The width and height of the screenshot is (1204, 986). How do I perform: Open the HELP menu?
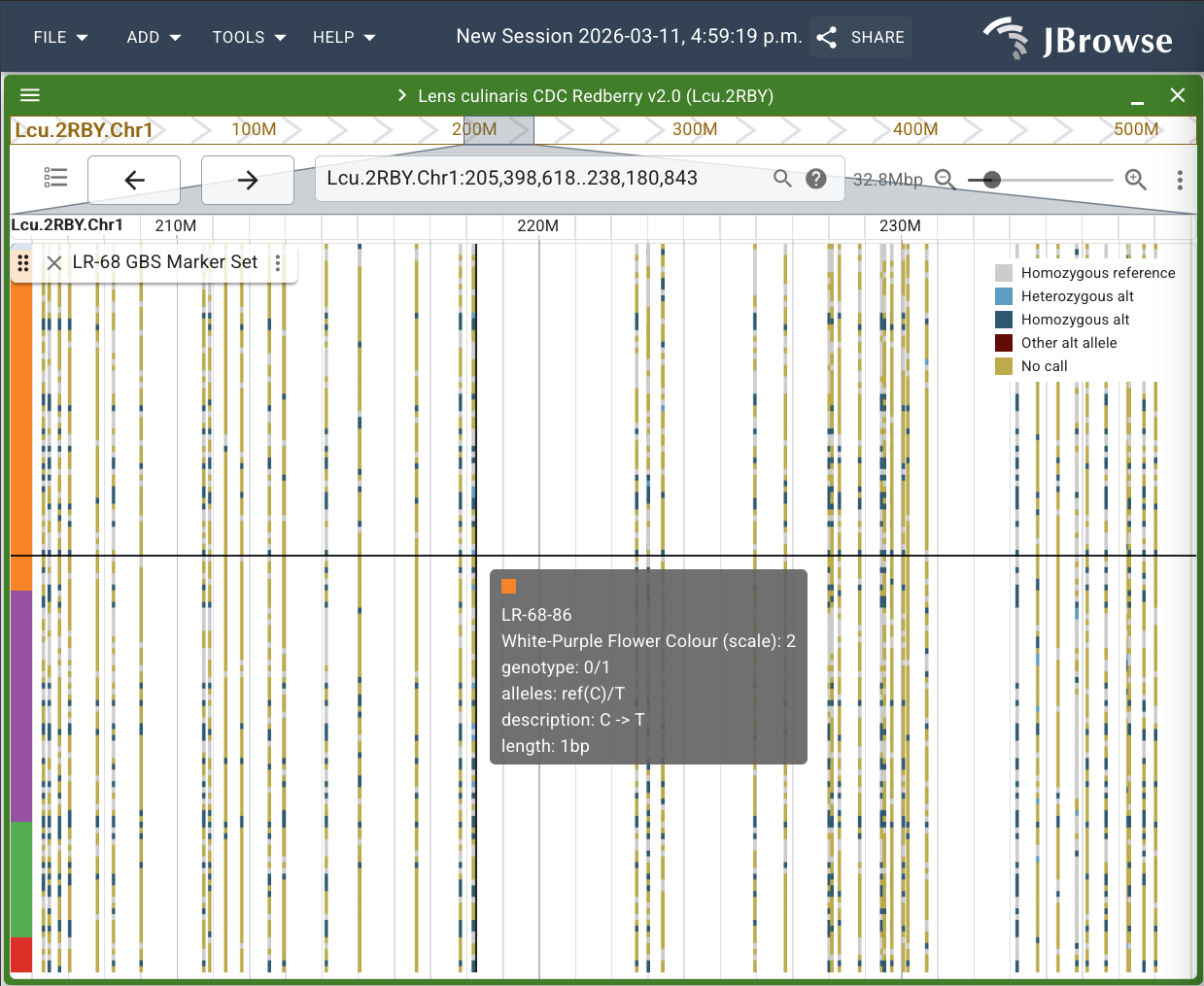coord(343,37)
